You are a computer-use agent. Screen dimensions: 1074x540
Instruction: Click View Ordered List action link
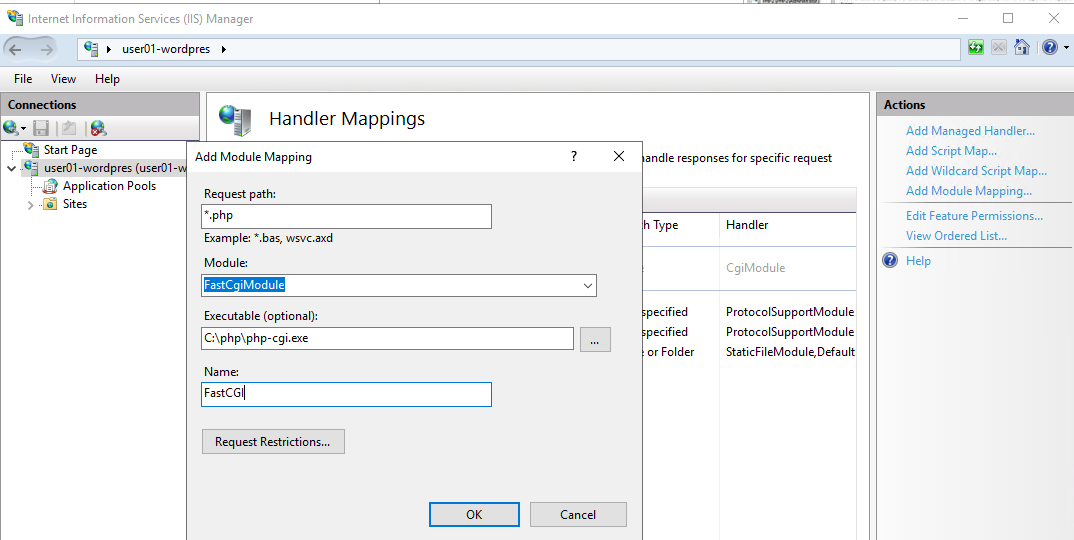[956, 236]
